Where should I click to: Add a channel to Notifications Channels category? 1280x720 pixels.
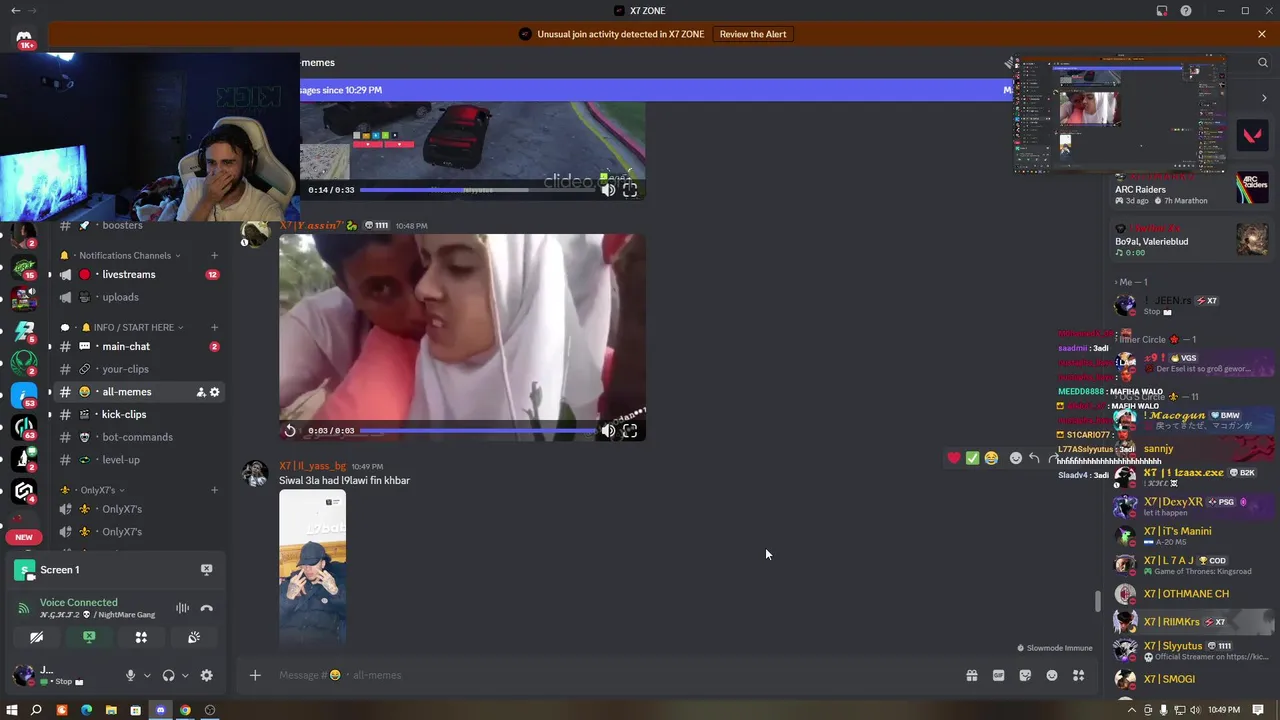point(214,255)
